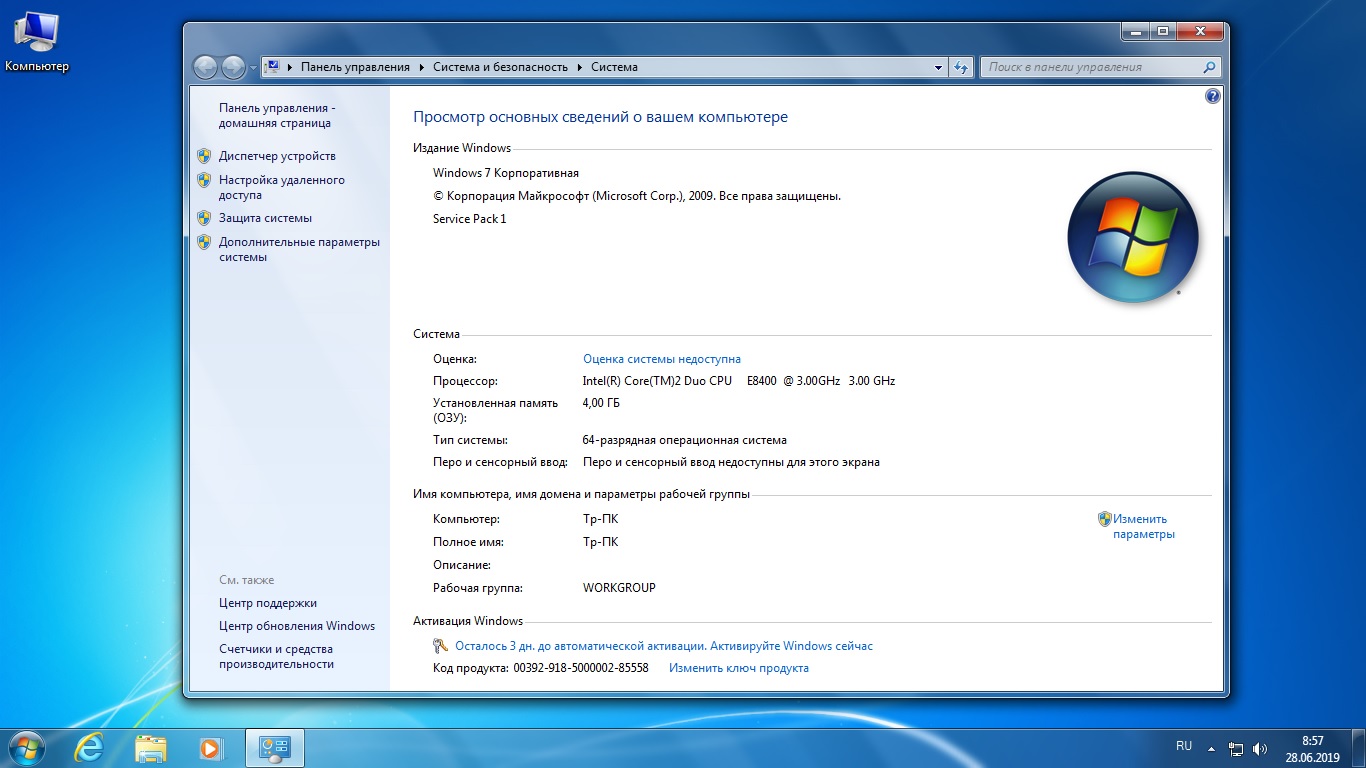1366x768 pixels.
Task: Select text Windows 7 Корпоративная
Action: [x=506, y=173]
